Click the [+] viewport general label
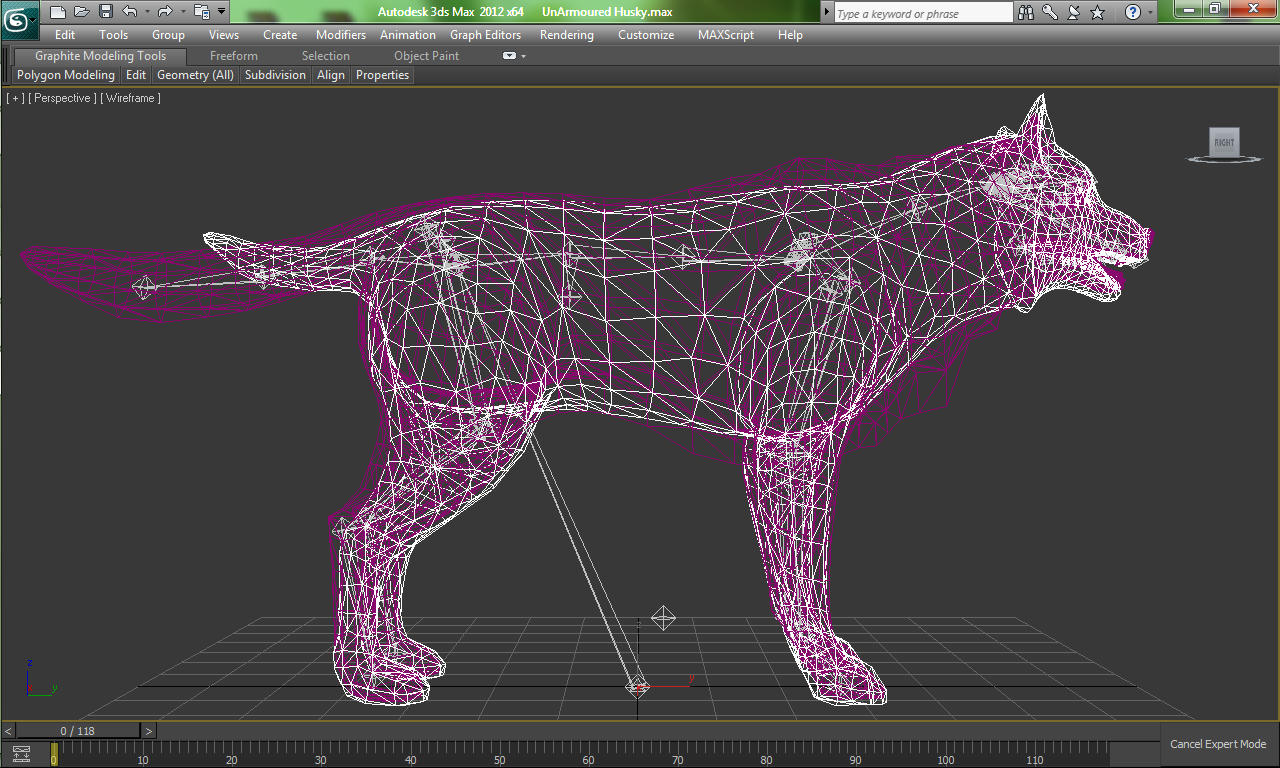This screenshot has width=1280, height=768. pyautogui.click(x=15, y=98)
